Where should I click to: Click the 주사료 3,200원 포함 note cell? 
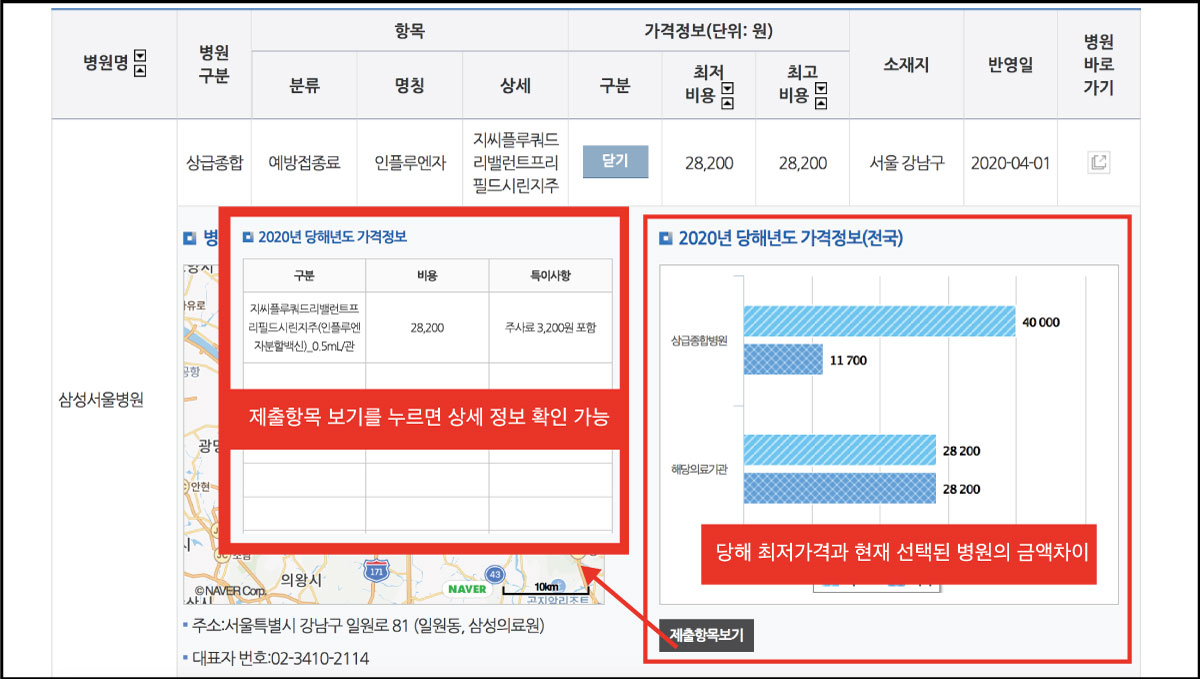point(551,327)
